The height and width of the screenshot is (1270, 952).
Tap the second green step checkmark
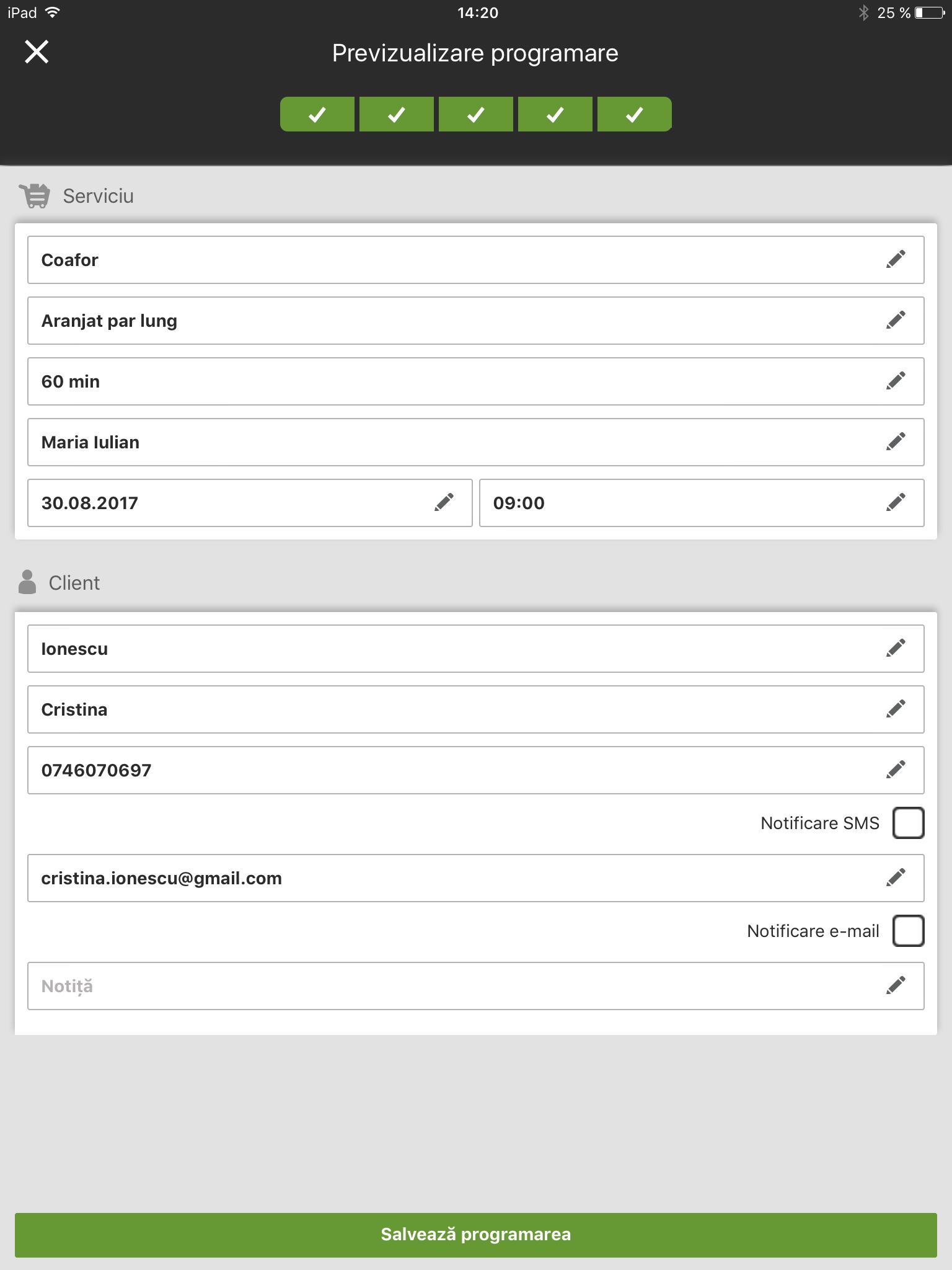tap(397, 114)
